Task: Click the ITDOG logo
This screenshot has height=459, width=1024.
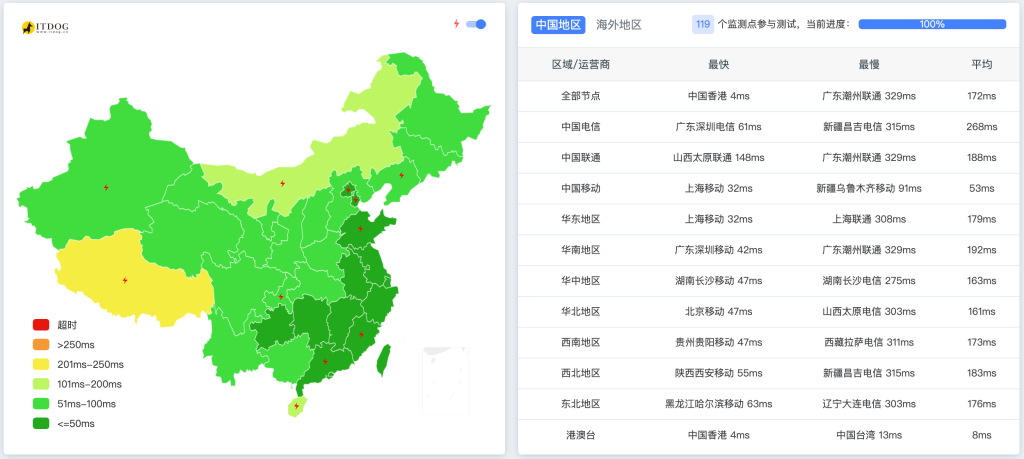Action: 45,28
